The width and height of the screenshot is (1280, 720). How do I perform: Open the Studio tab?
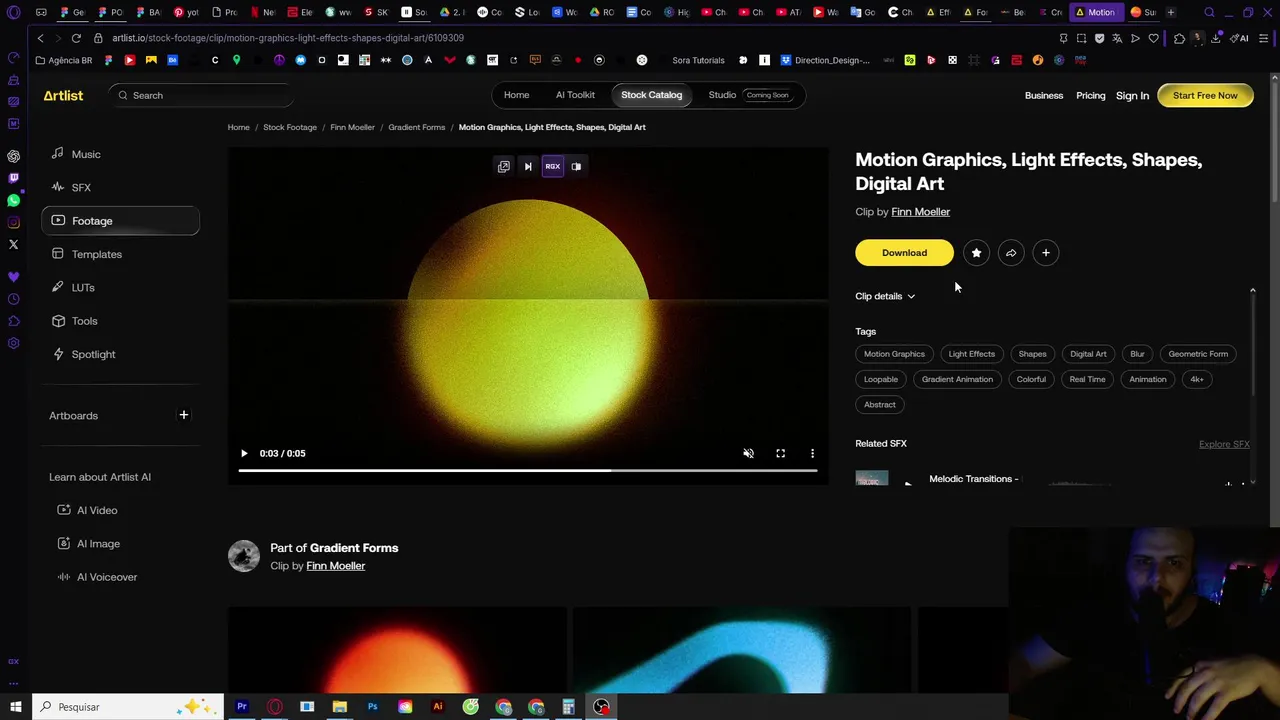point(722,95)
